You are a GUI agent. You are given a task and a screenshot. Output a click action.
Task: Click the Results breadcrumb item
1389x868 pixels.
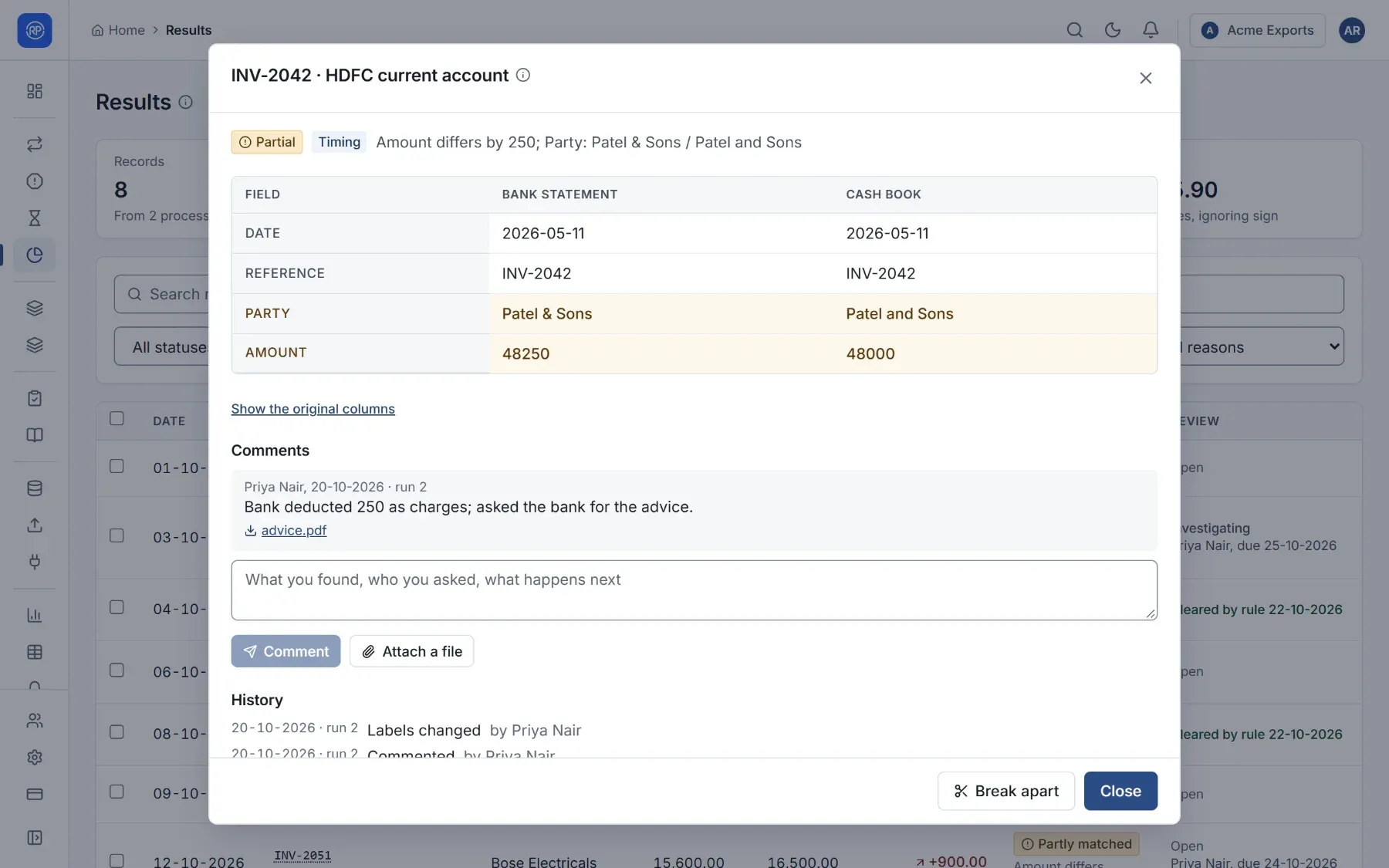(x=188, y=30)
